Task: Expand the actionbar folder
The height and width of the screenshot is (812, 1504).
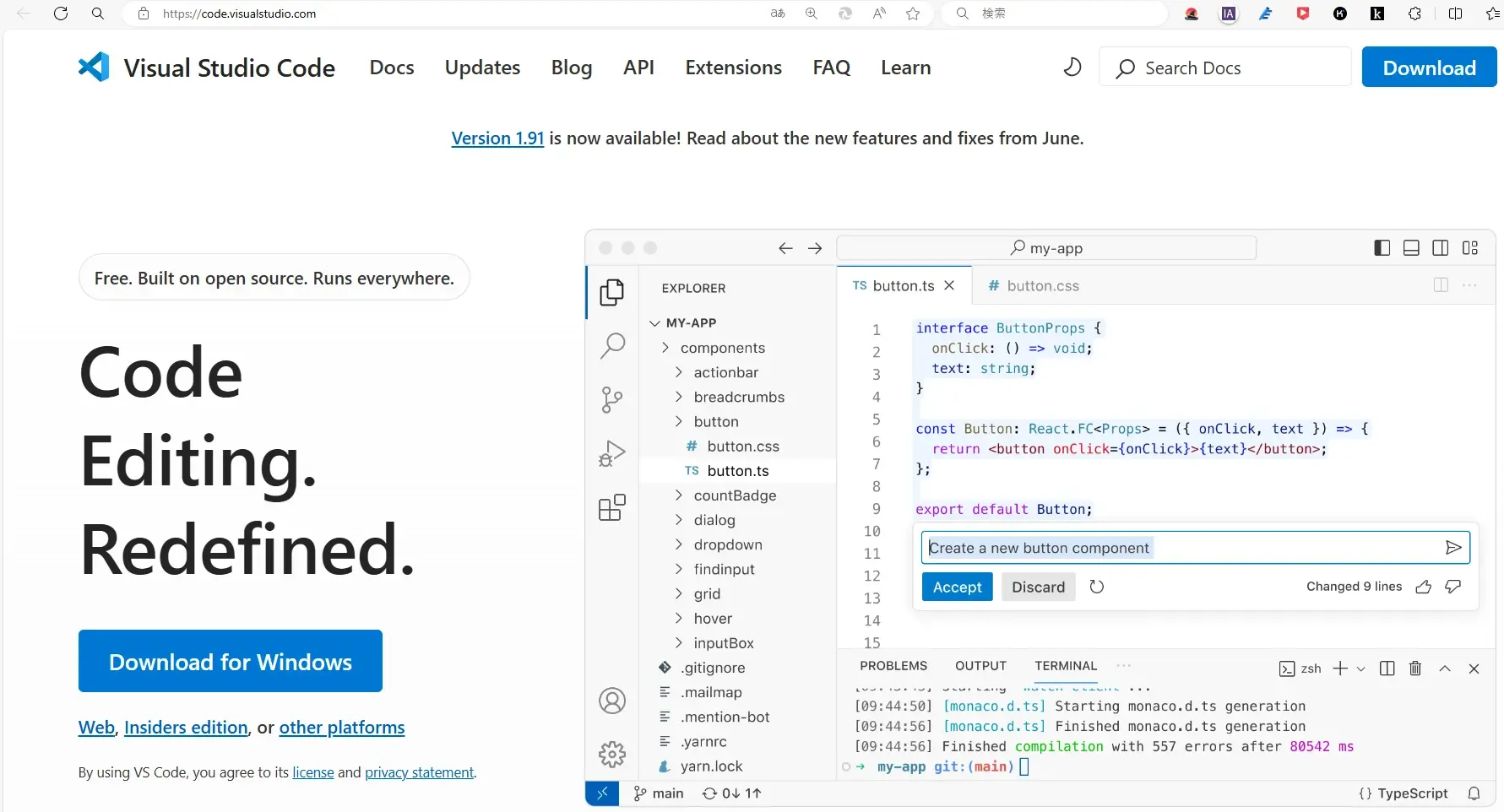Action: [679, 372]
